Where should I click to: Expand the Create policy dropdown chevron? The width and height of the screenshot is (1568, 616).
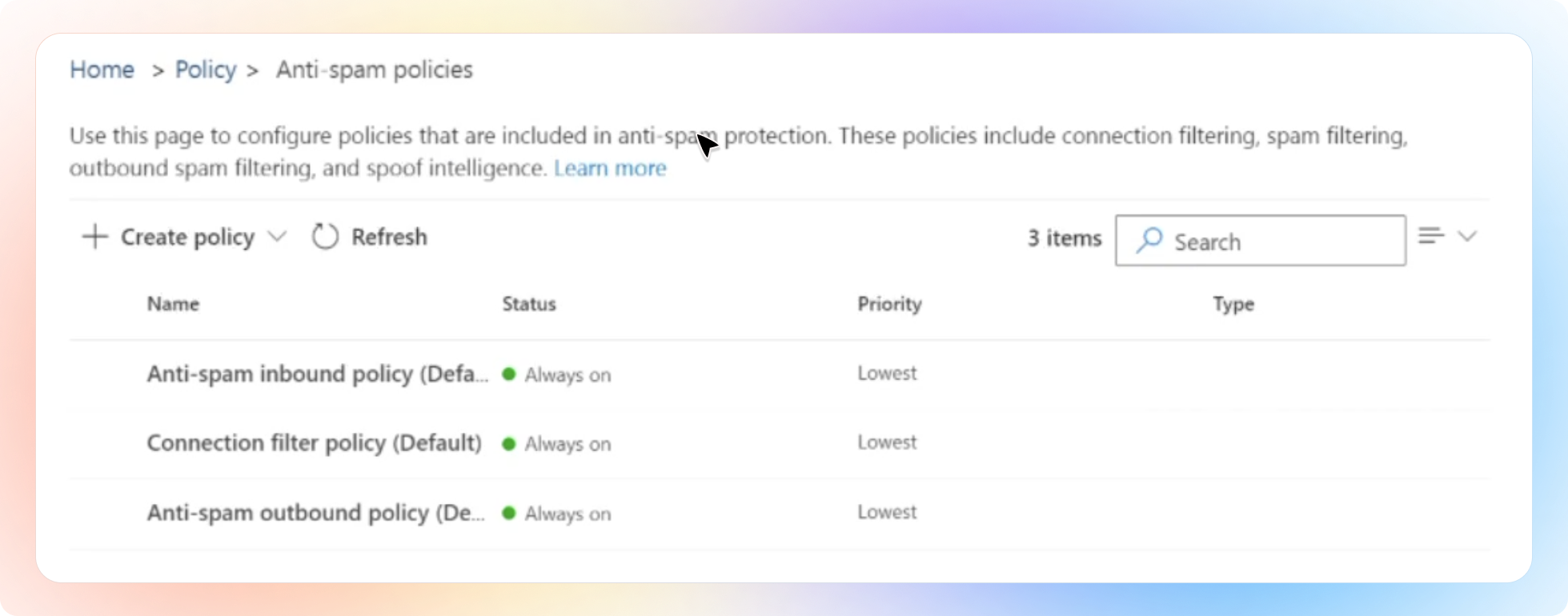(x=277, y=237)
